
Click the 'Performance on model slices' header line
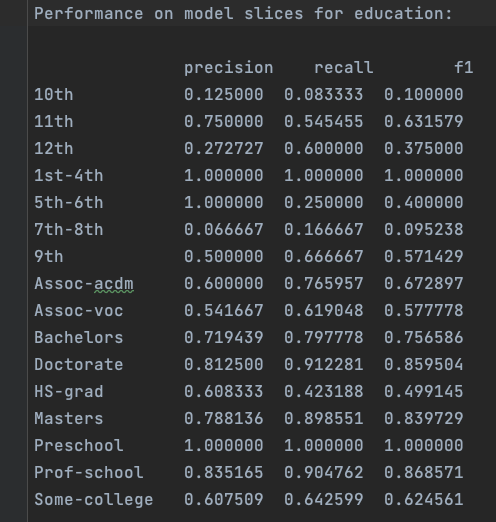click(x=243, y=14)
